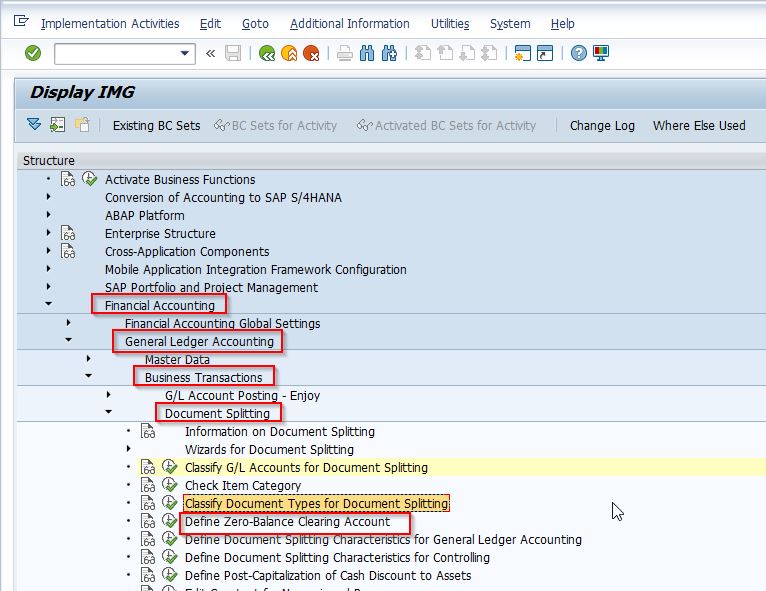The image size is (766, 591).
Task: Click the Back icon in toolbar
Action: pyautogui.click(x=266, y=53)
